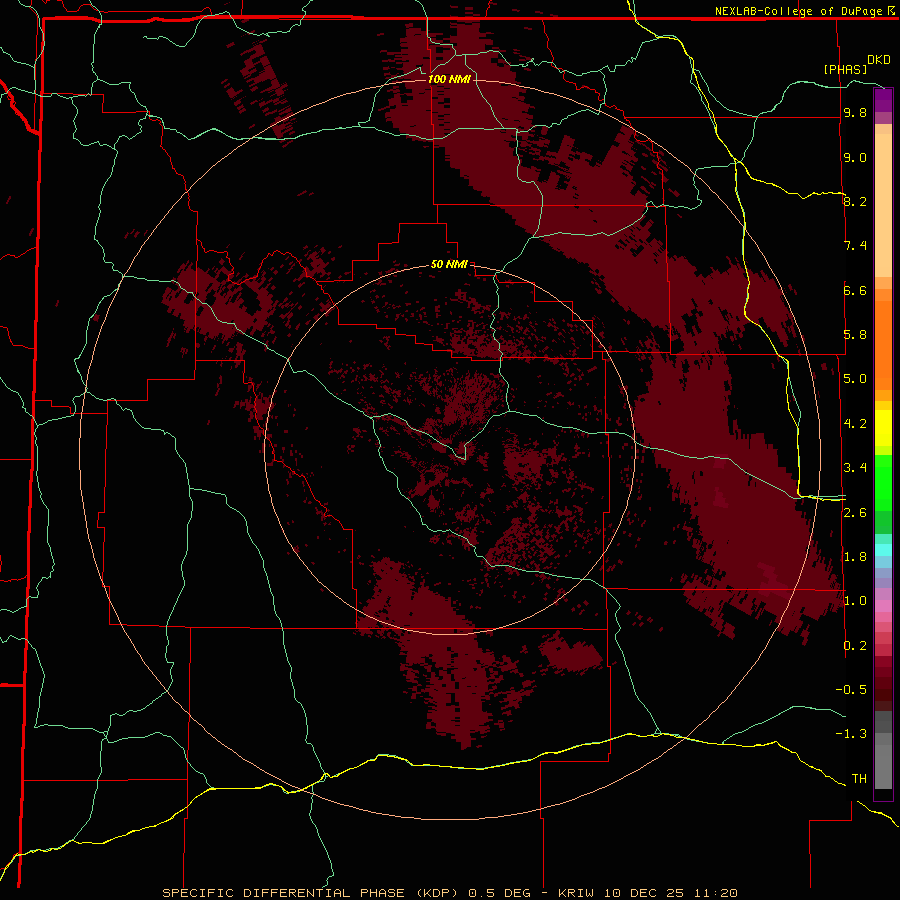
Task: Click the yellow segment of the color bar
Action: 883,428
